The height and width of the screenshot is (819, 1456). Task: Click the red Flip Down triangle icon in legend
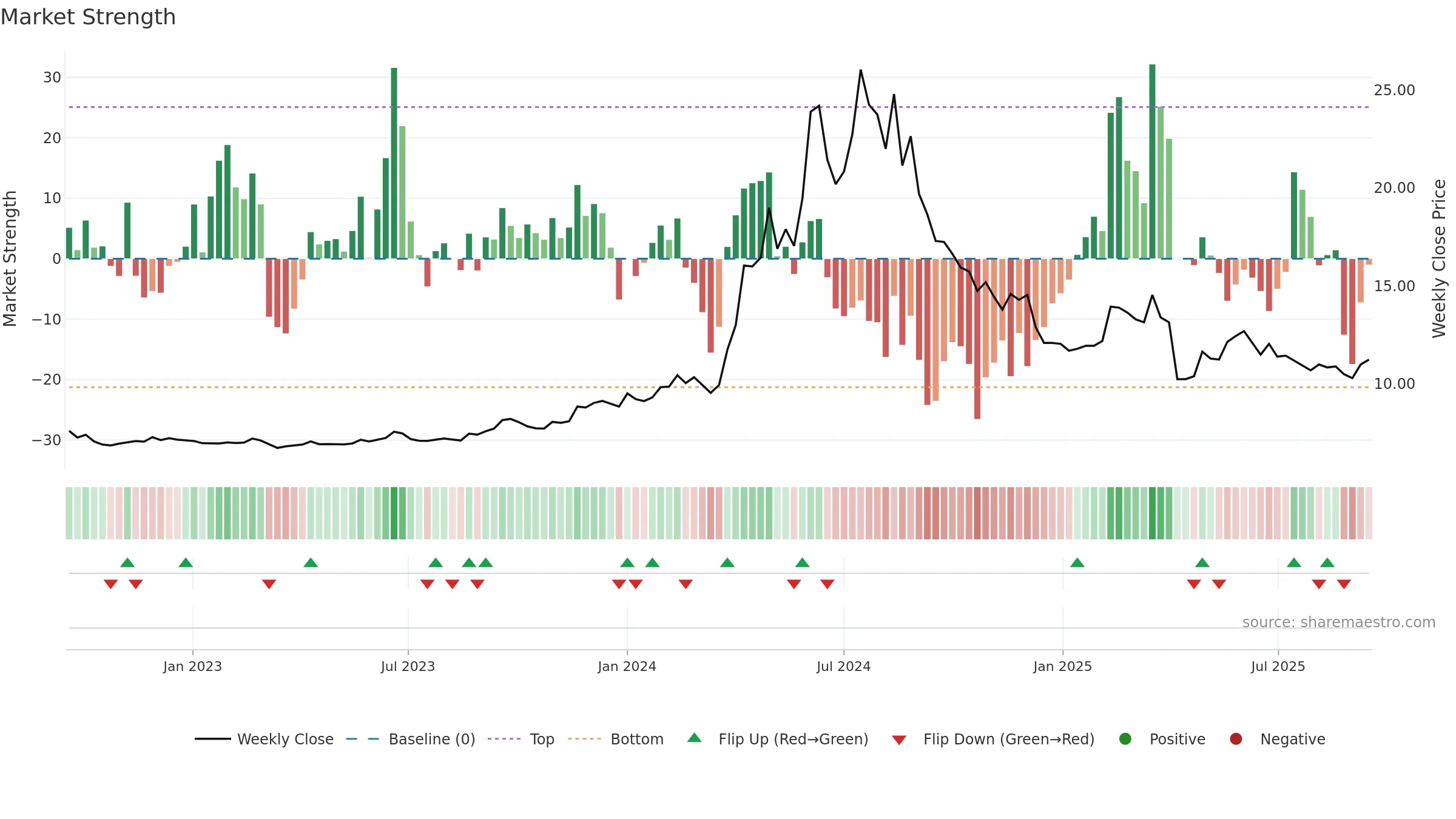click(x=900, y=740)
